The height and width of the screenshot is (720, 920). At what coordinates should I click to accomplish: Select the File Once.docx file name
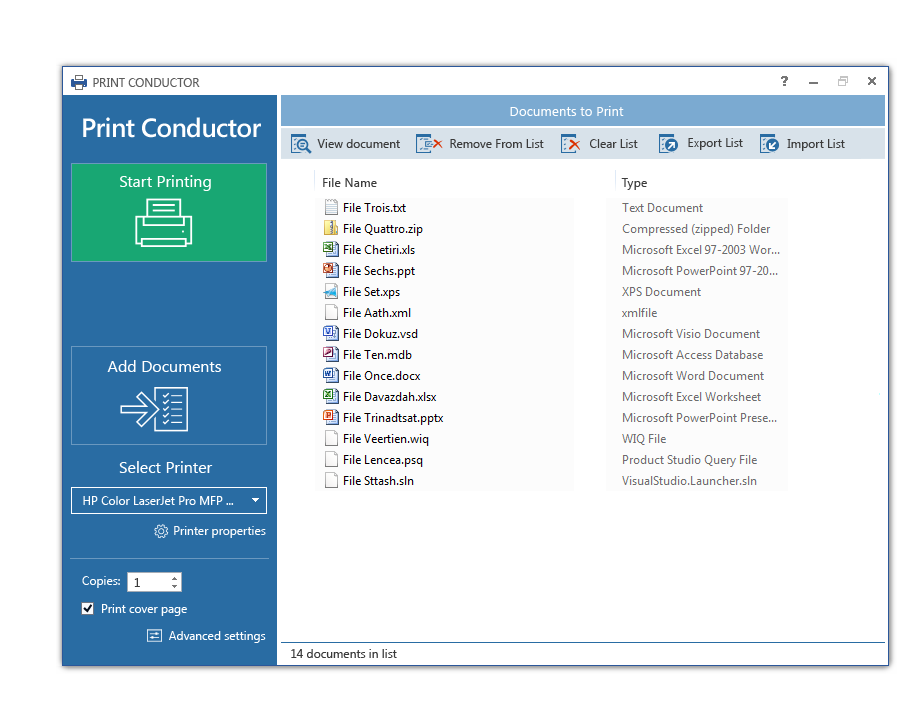381,376
